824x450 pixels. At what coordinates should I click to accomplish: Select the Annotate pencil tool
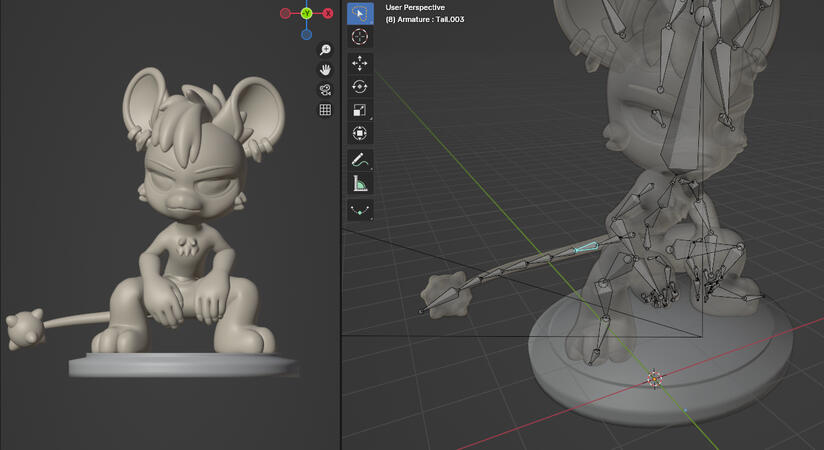click(x=360, y=160)
